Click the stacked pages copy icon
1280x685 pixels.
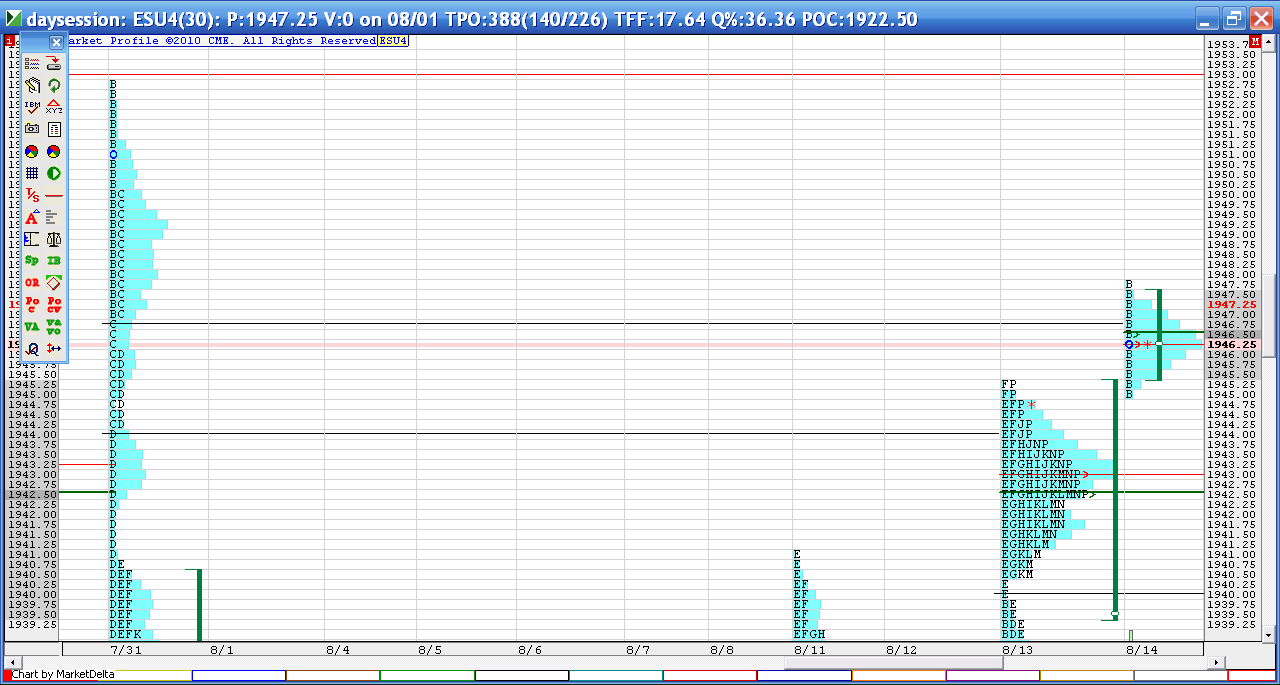click(x=32, y=85)
